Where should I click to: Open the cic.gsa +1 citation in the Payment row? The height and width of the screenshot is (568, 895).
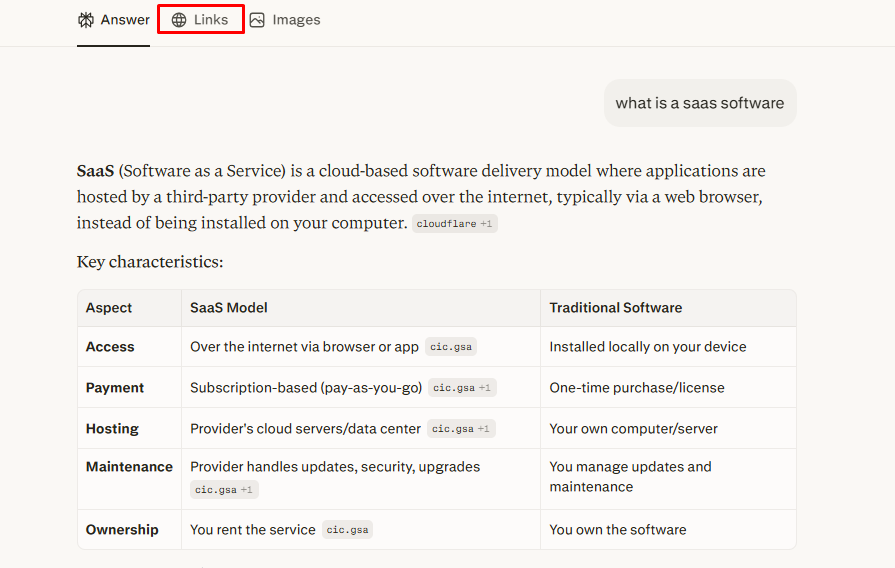click(462, 388)
